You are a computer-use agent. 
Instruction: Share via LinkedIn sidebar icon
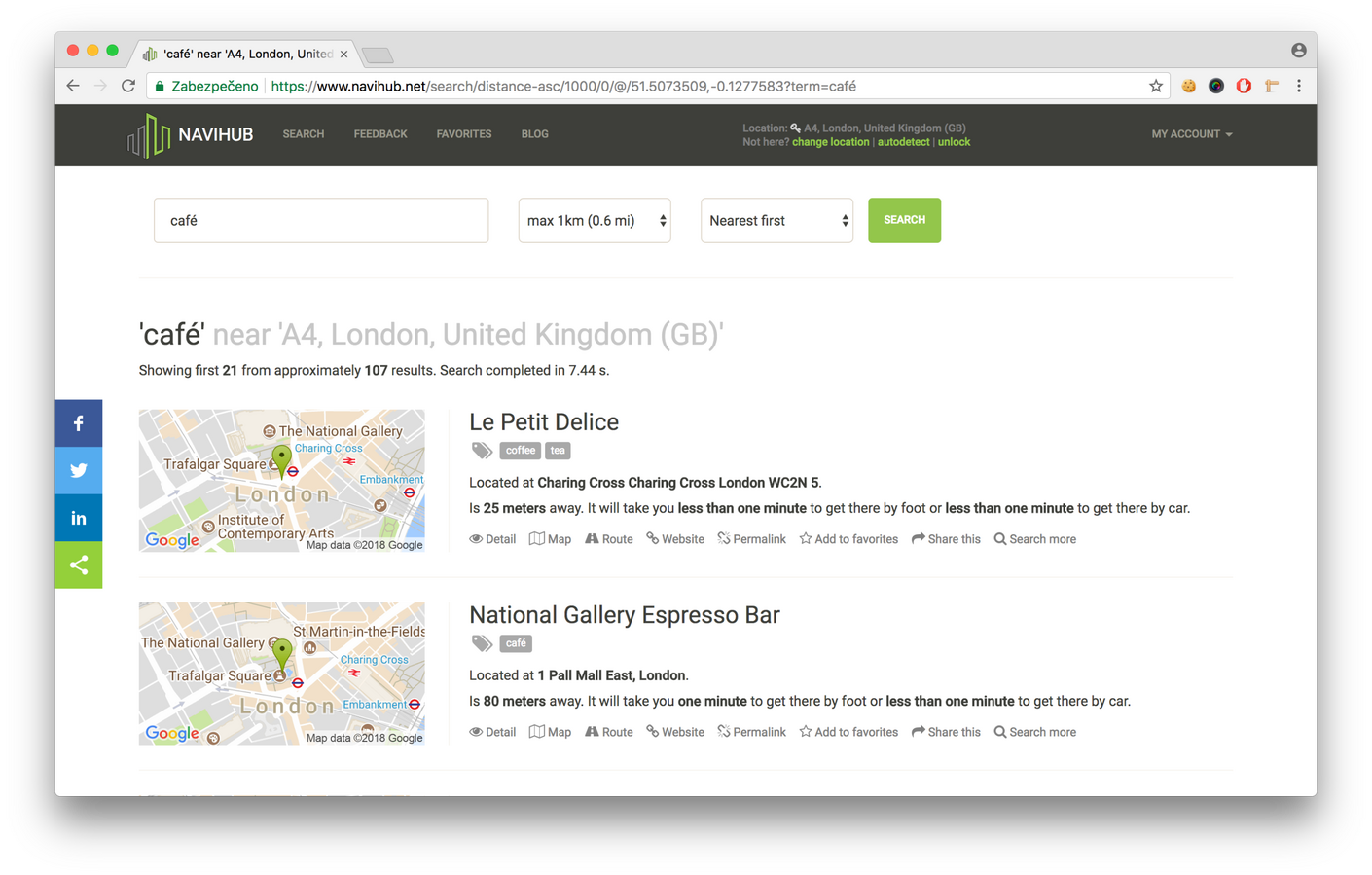[x=79, y=518]
